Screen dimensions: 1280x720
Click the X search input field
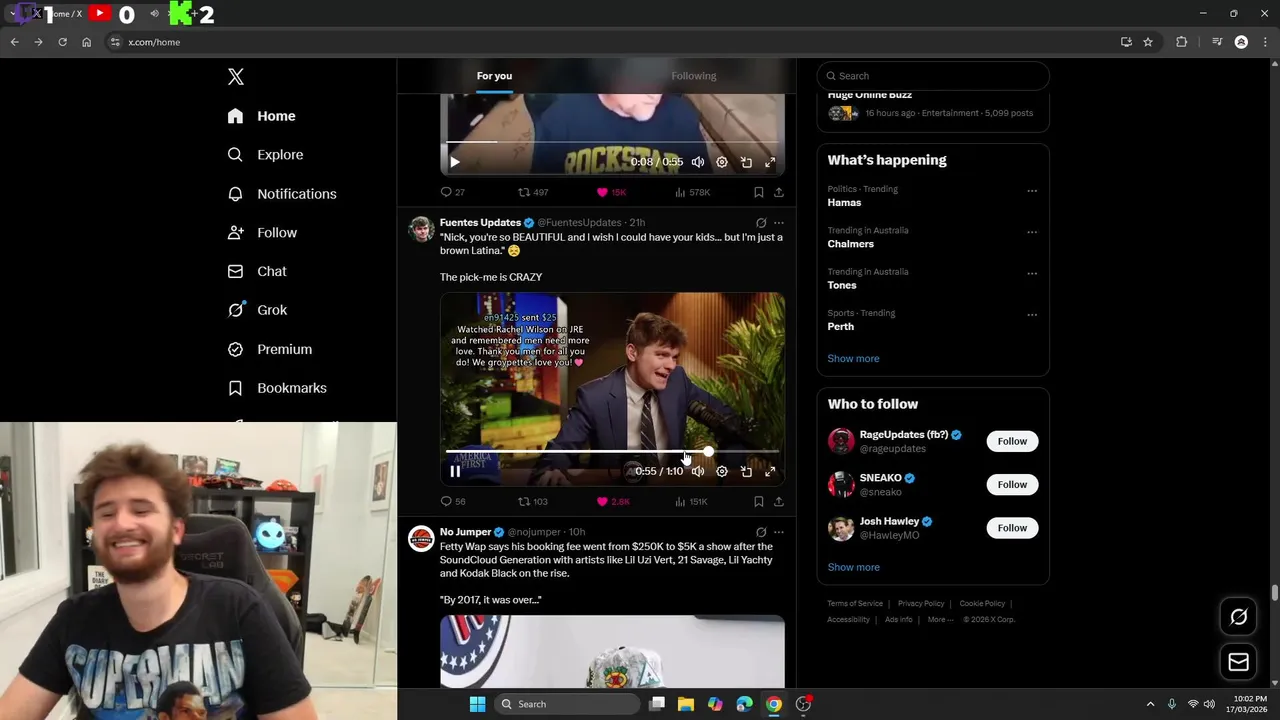click(x=933, y=76)
